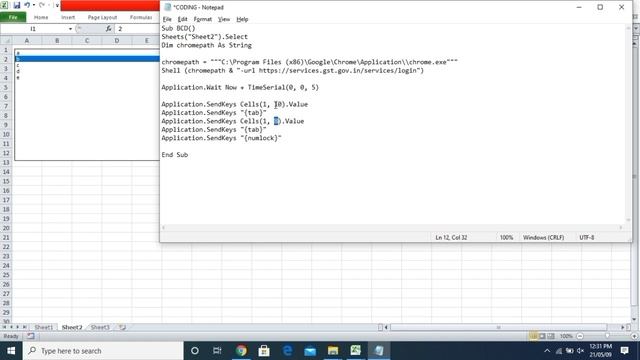Open Task View on taskbar
Image resolution: width=640 pixels, height=360 pixels.
tap(217, 351)
